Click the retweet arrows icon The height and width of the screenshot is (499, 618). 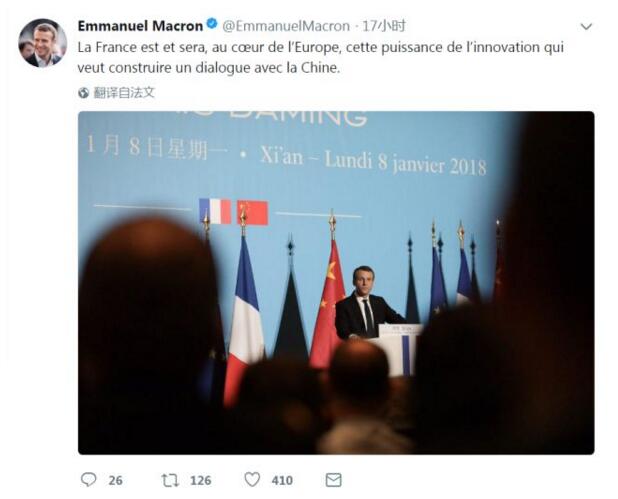click(x=170, y=480)
